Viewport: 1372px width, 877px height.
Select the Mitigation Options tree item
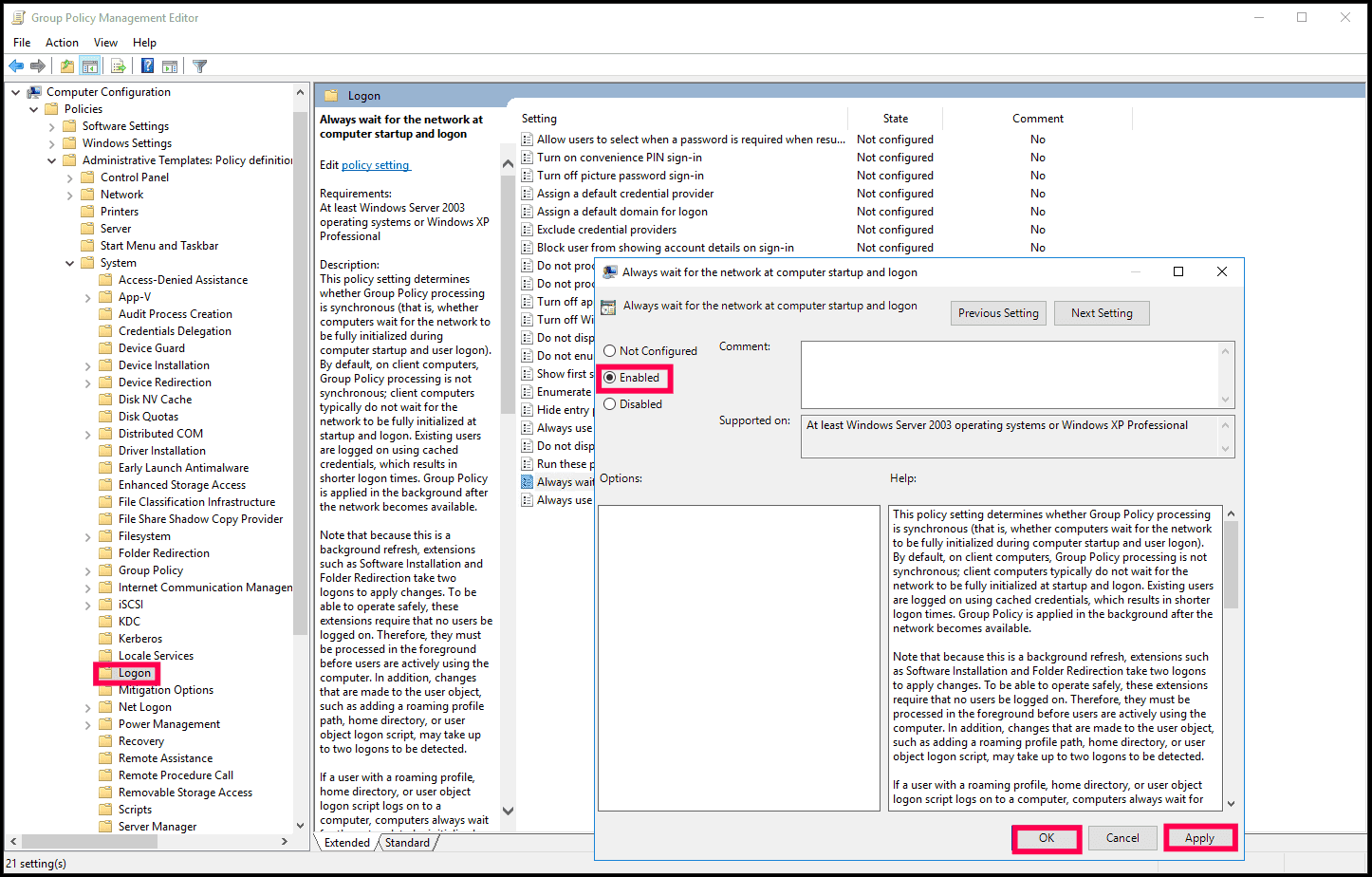click(x=166, y=690)
